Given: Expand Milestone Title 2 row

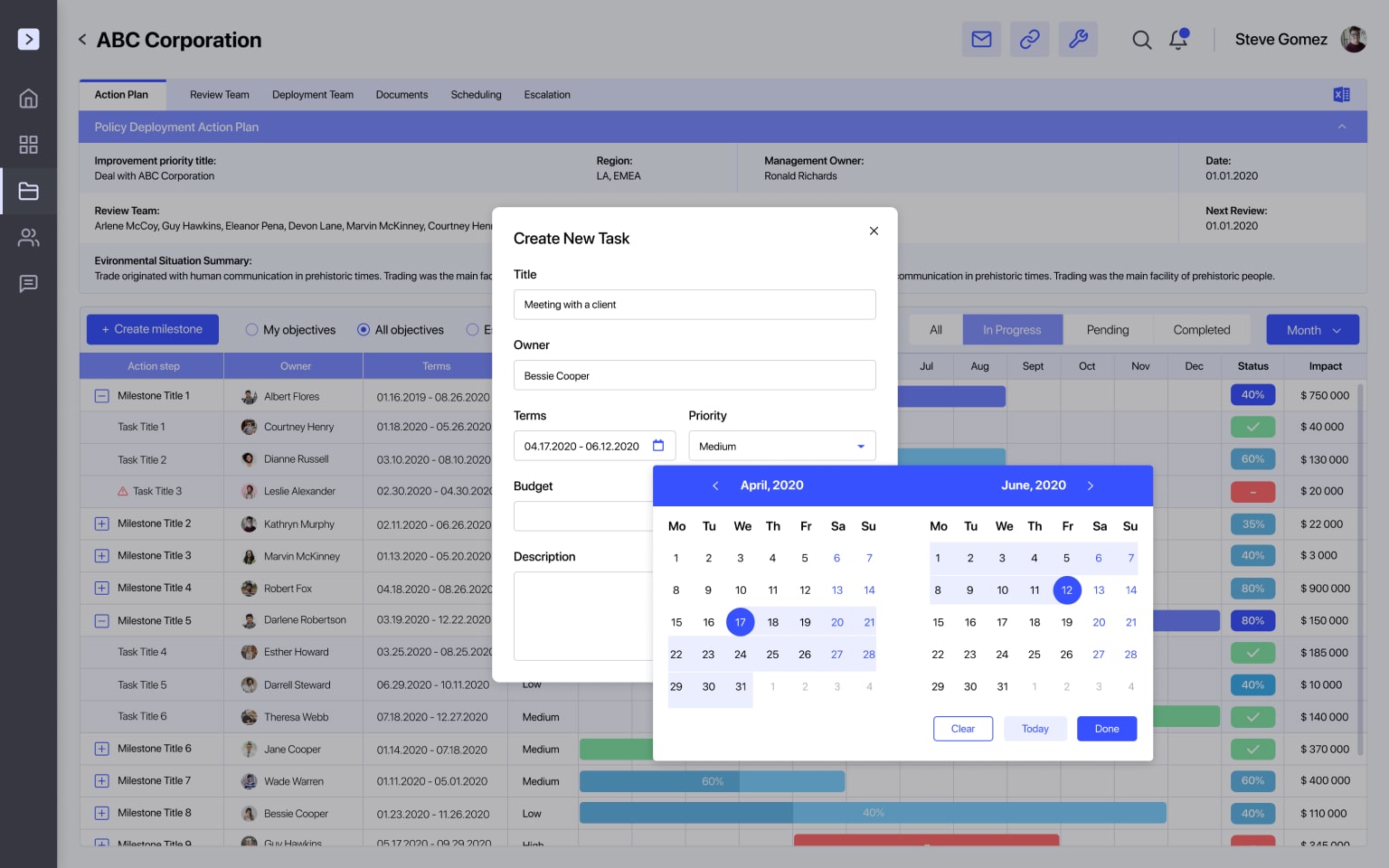Looking at the screenshot, I should (x=101, y=524).
